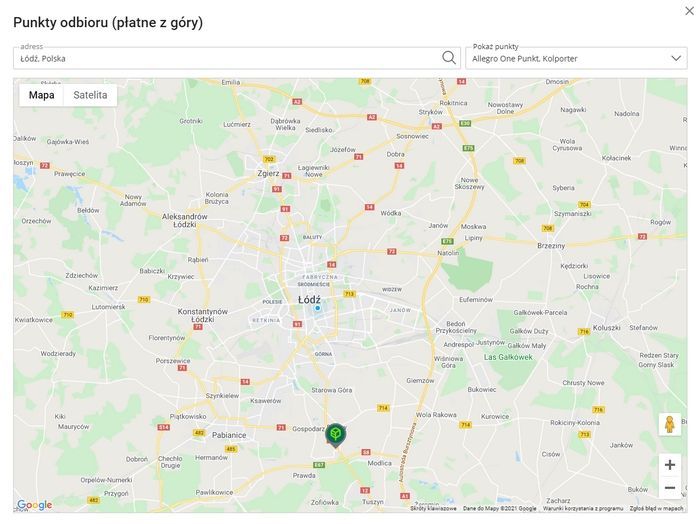700x524 pixels.
Task: Open Warunki korzystania z programu link
Action: (583, 508)
